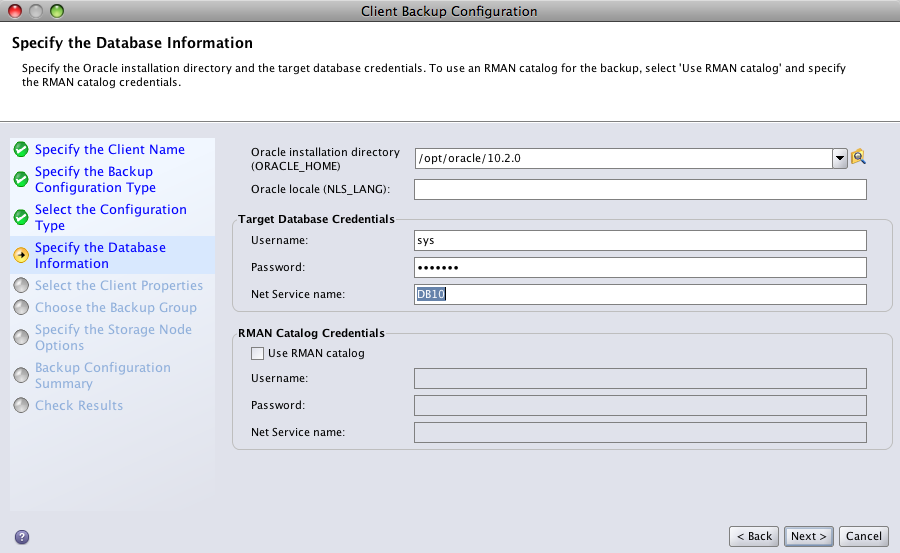Image resolution: width=900 pixels, height=553 pixels.
Task: Click the RMAN catalog Password field
Action: (x=640, y=405)
